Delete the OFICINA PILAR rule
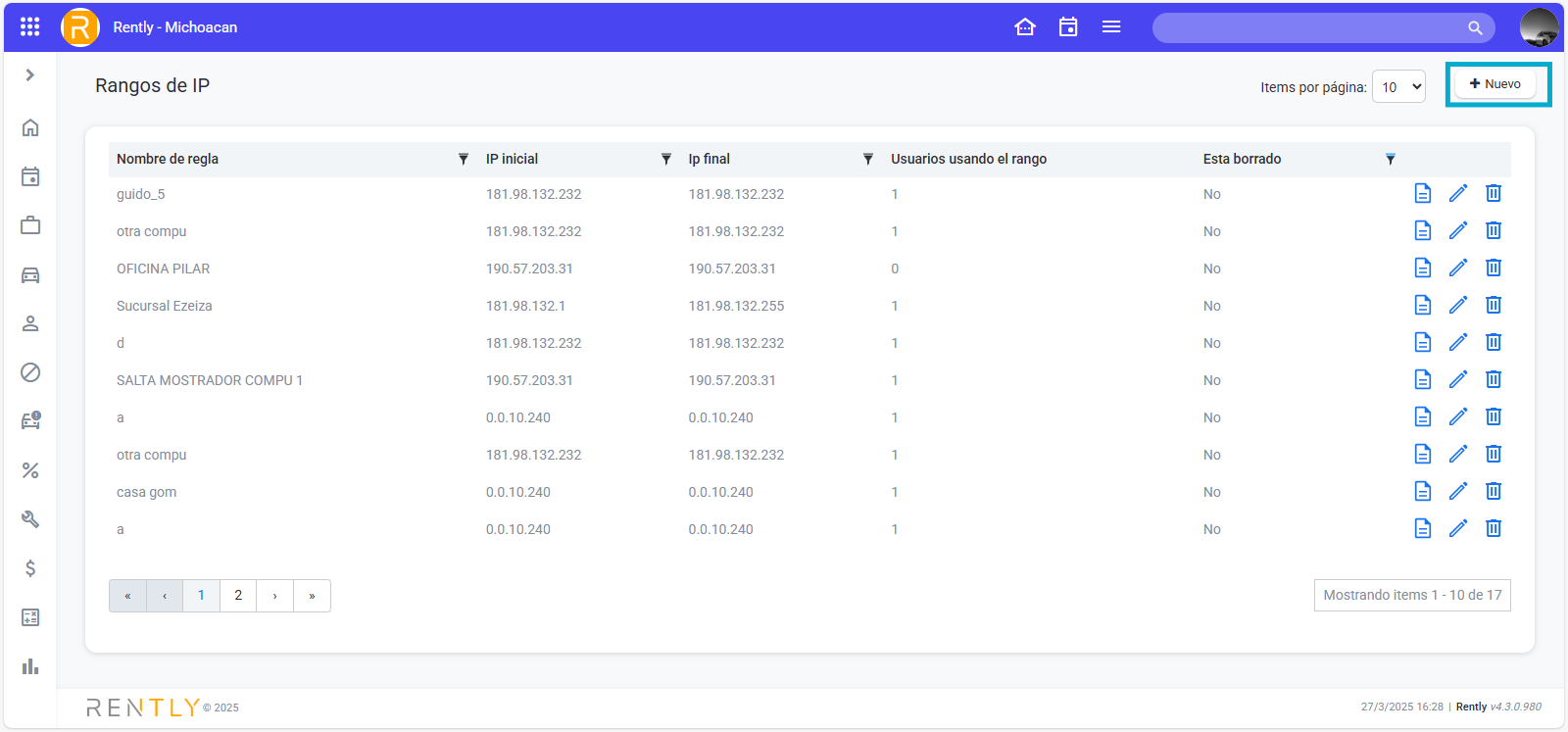 coord(1494,268)
